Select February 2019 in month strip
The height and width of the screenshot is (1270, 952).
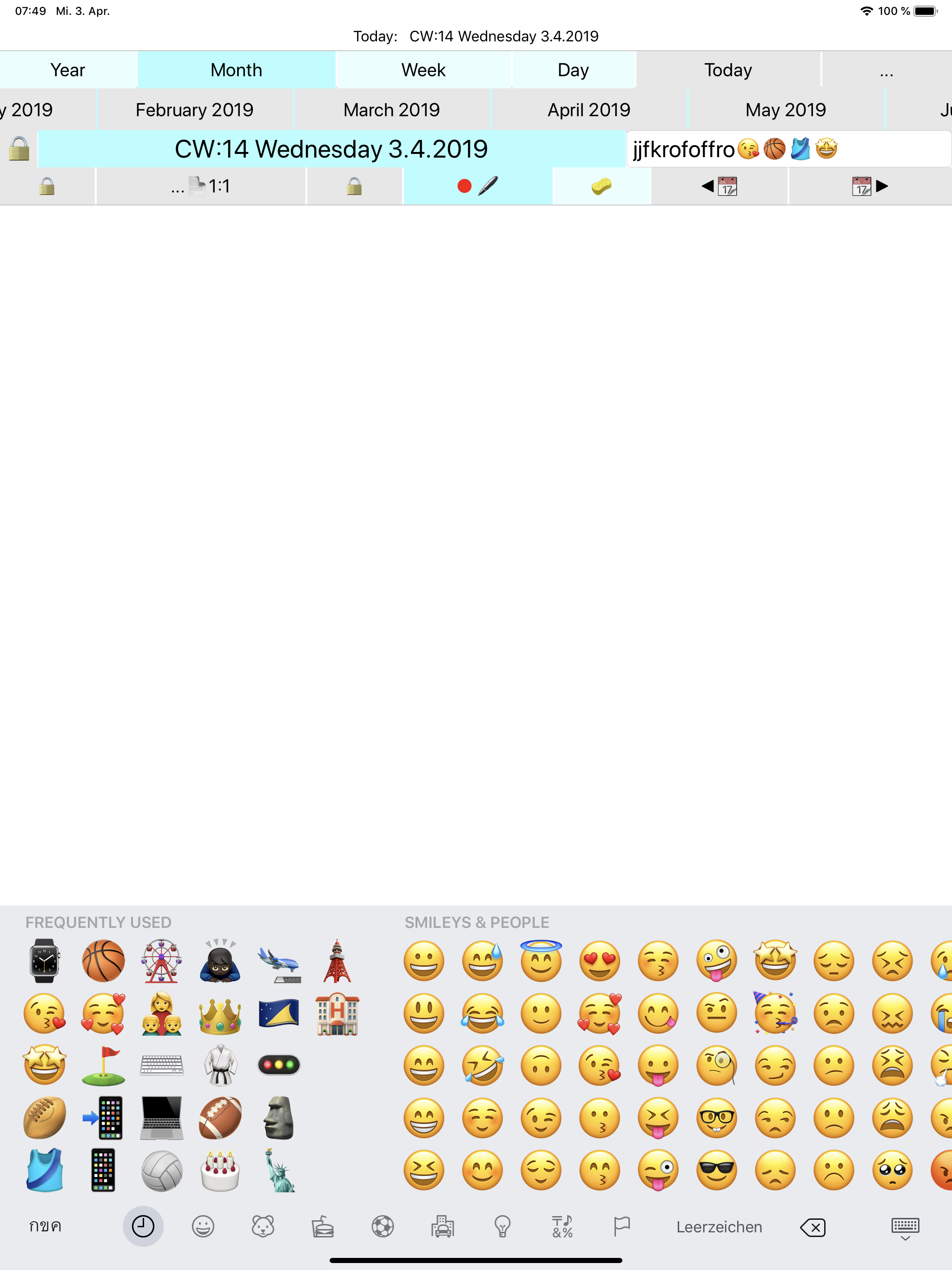coord(195,110)
